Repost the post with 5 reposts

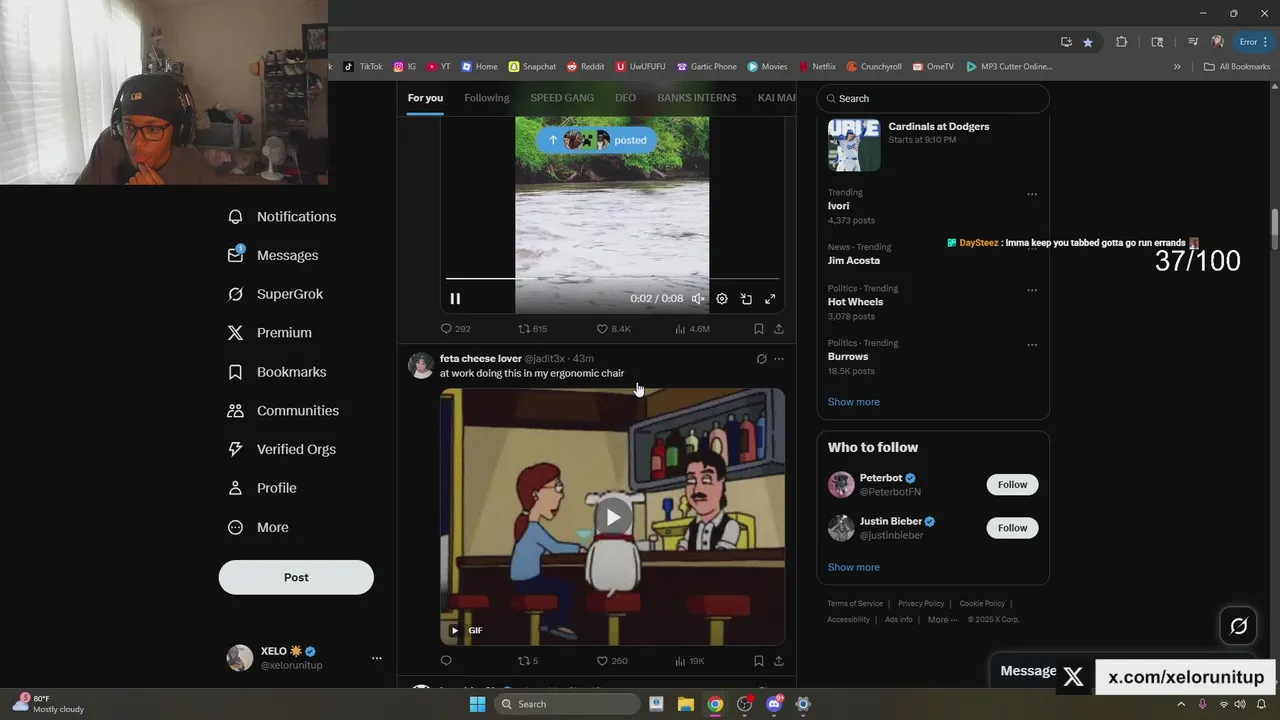tap(528, 660)
